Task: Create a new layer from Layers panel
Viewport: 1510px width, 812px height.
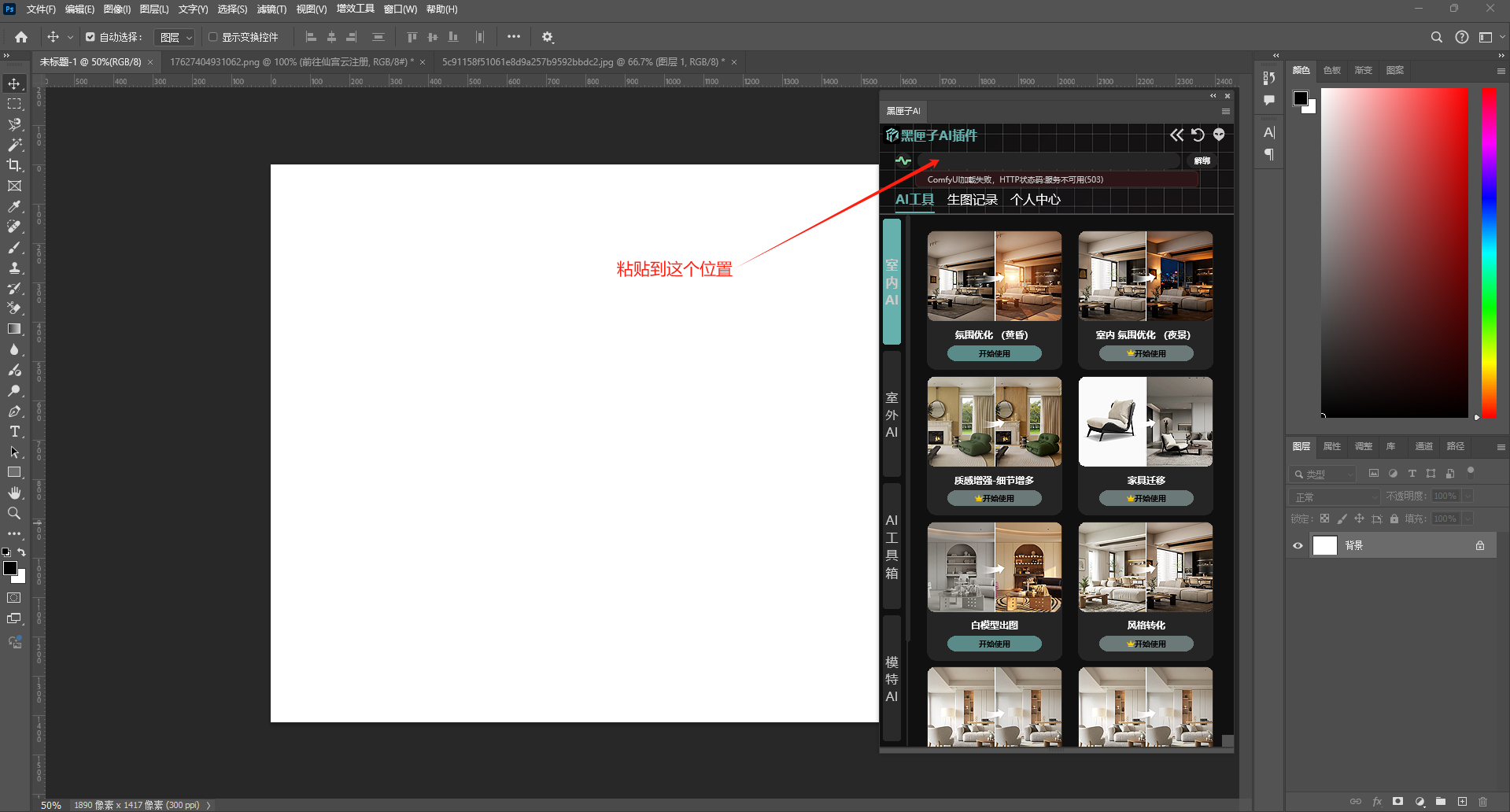Action: [x=1462, y=801]
